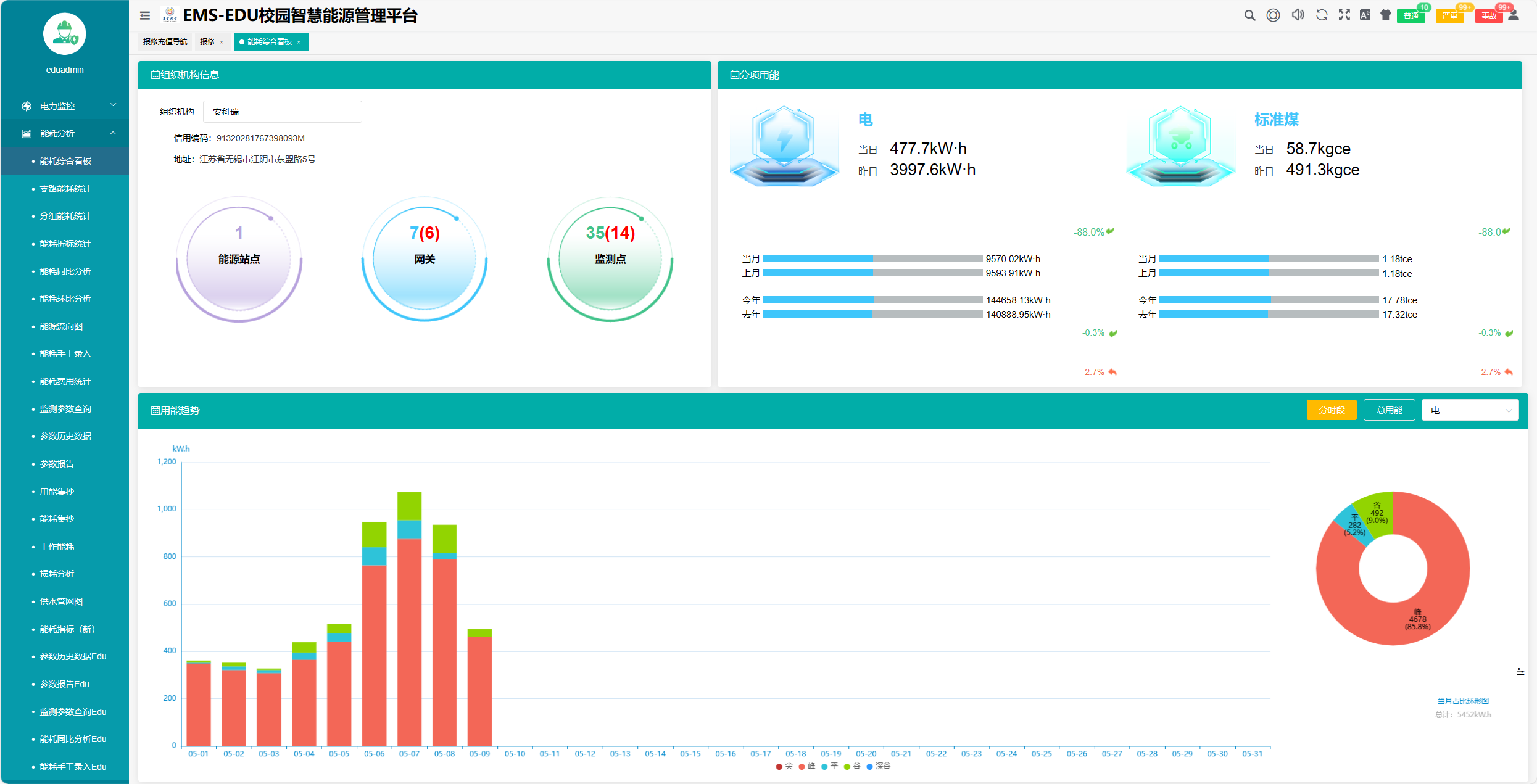The image size is (1537, 784).
Task: Open language translation icon
Action: tap(1365, 15)
